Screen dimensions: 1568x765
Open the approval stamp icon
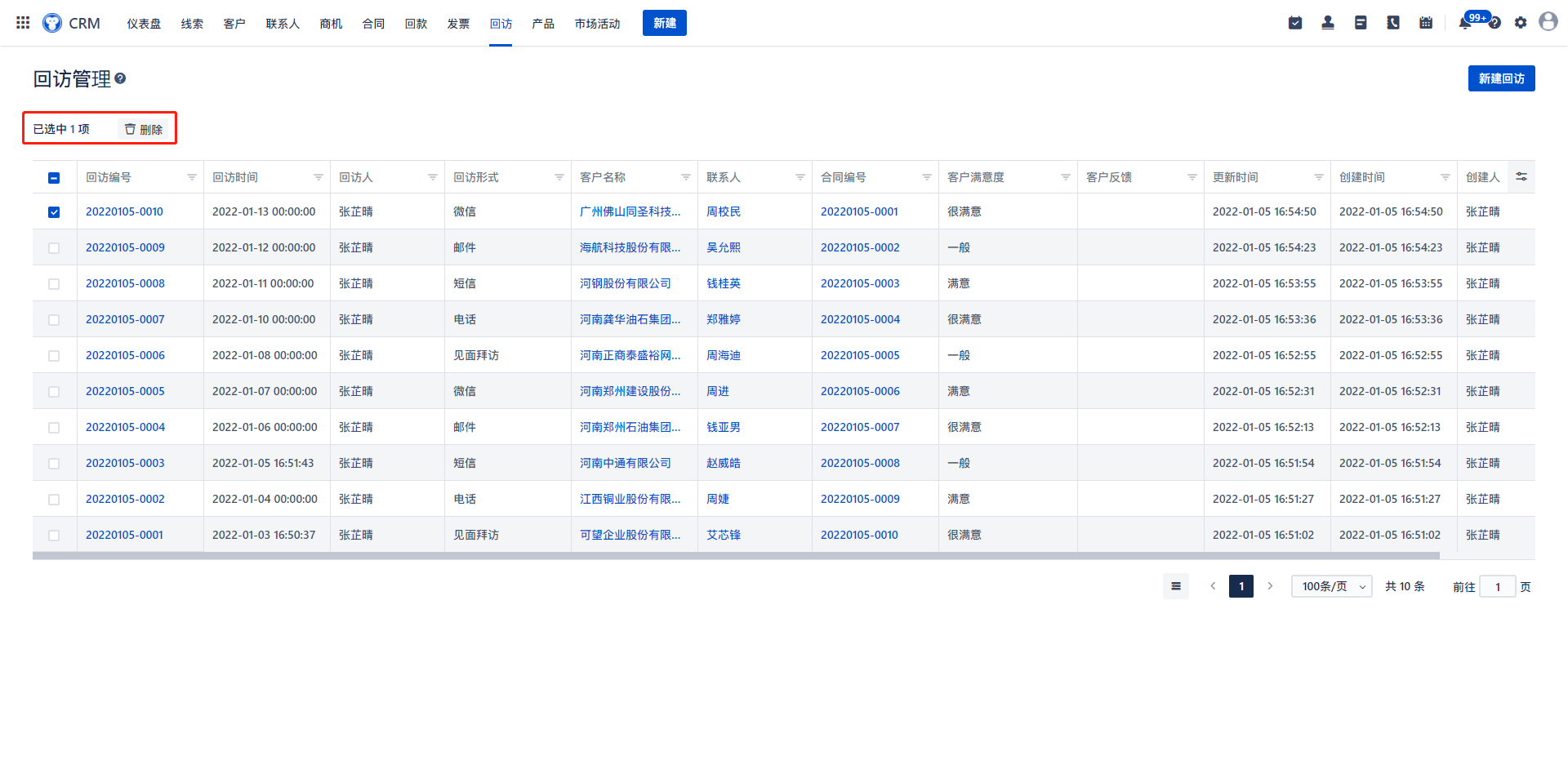(1328, 23)
